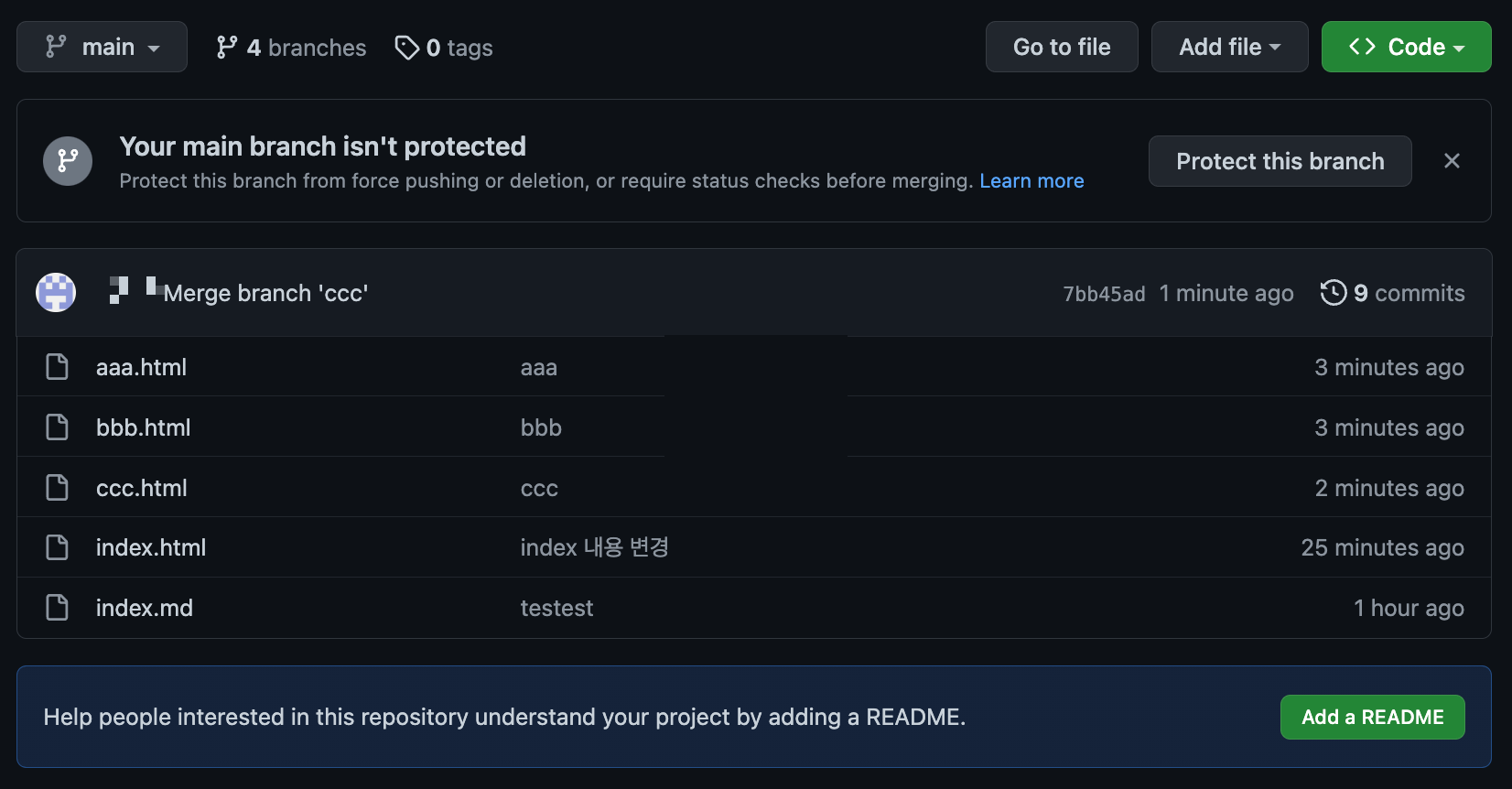Click the Protect this branch button
The image size is (1512, 789).
coord(1280,161)
